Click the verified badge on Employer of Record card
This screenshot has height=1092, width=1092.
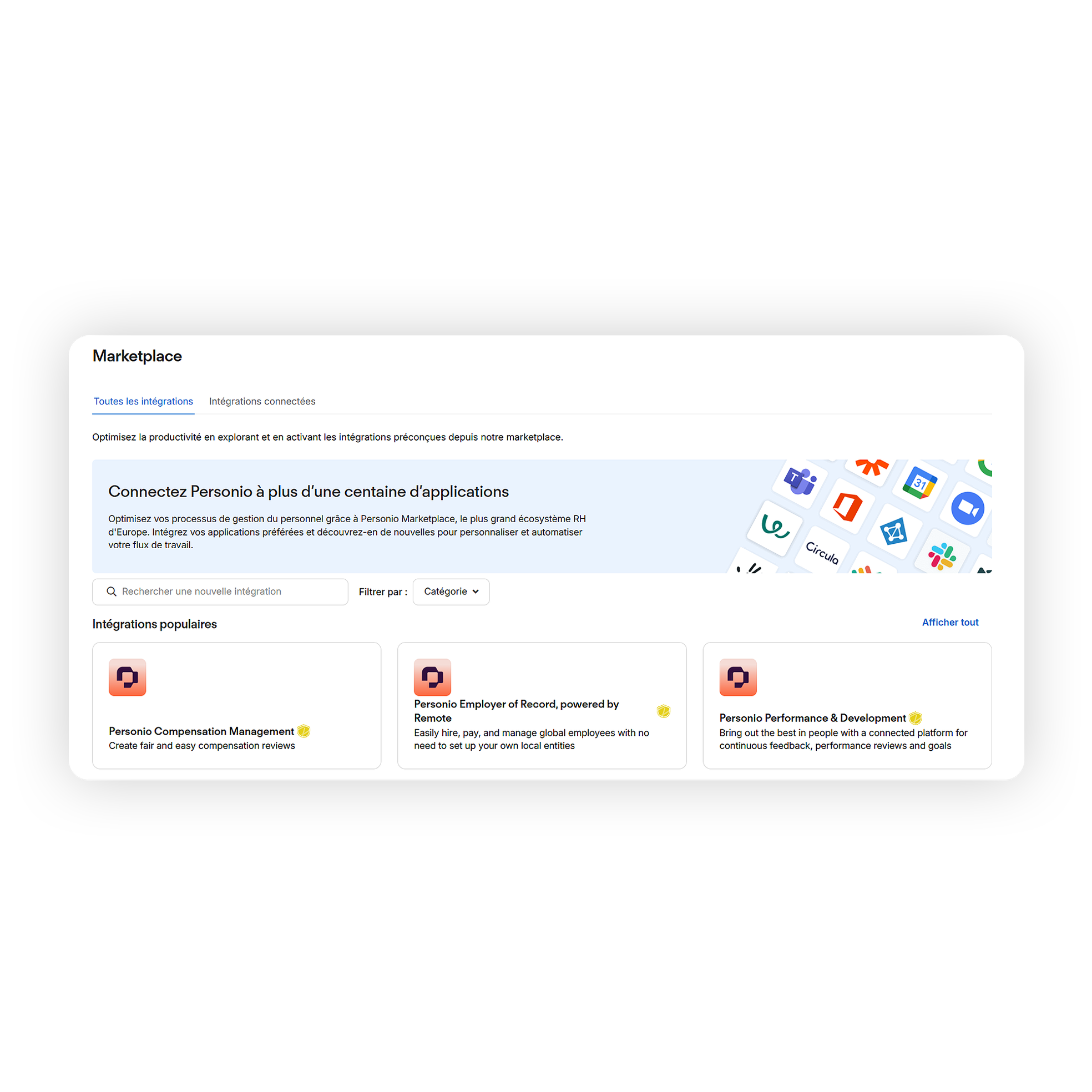(x=663, y=711)
